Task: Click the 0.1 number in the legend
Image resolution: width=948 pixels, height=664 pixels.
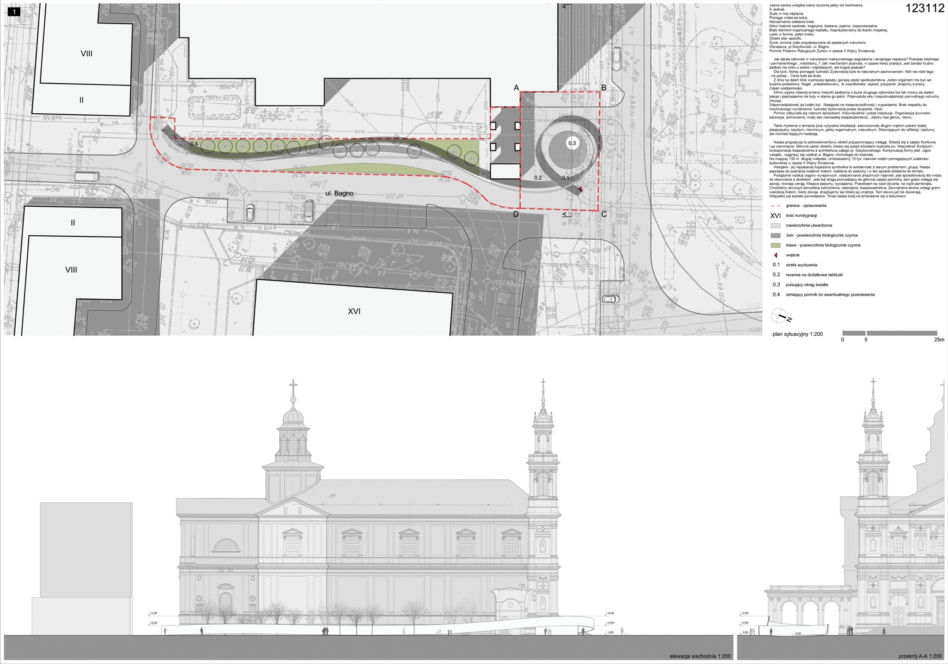Action: pyautogui.click(x=776, y=265)
